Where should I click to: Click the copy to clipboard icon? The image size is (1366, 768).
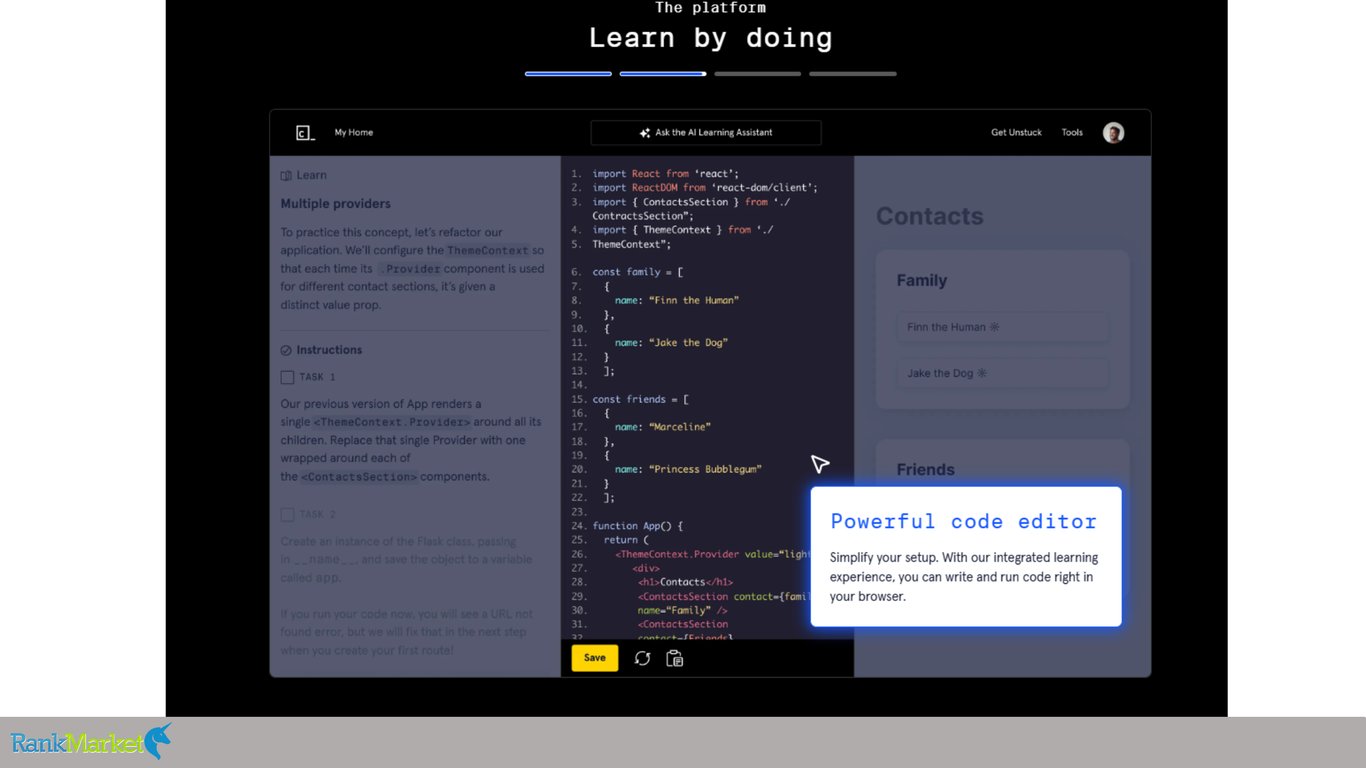point(675,658)
